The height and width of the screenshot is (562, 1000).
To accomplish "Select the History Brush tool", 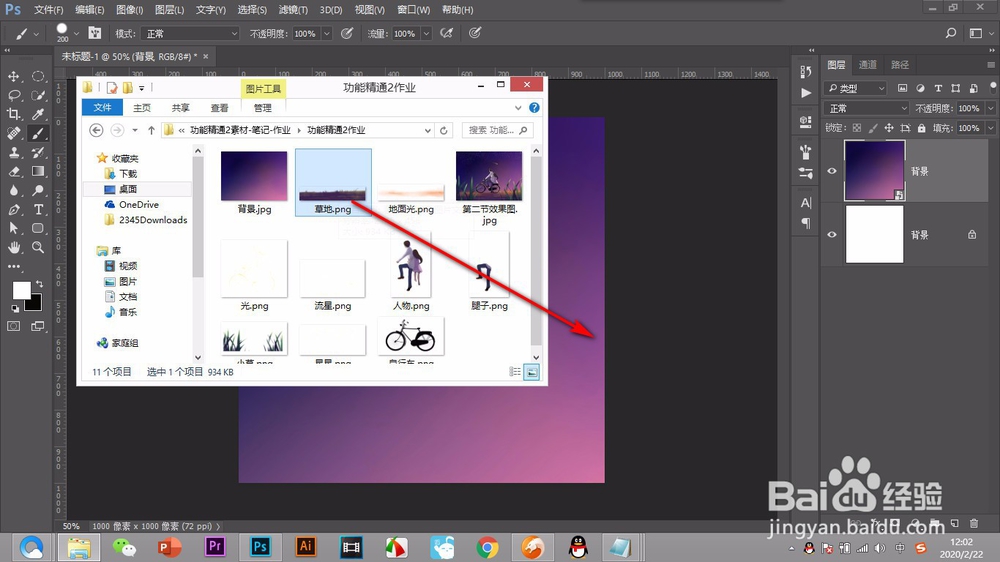I will 38,152.
